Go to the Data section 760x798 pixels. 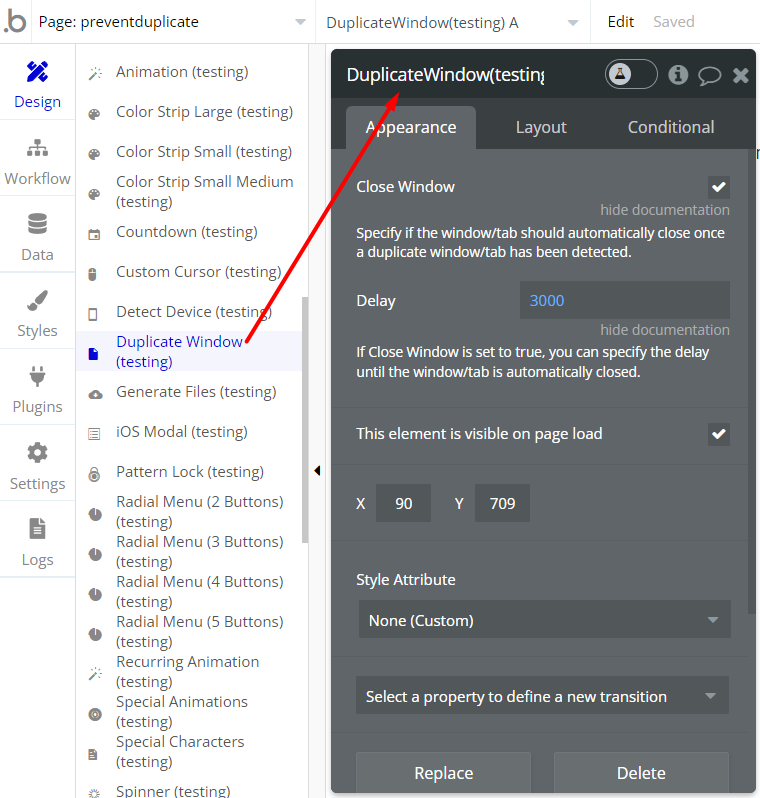coord(37,237)
